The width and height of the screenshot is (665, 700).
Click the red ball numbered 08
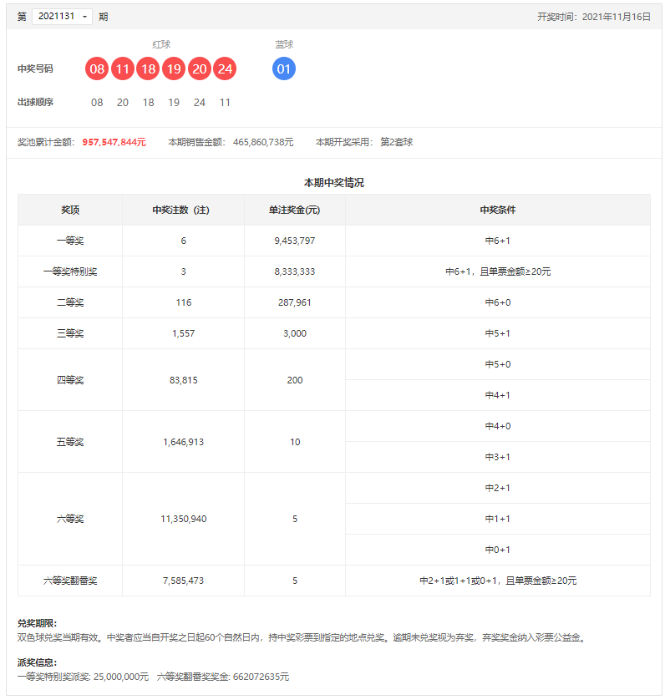(97, 69)
